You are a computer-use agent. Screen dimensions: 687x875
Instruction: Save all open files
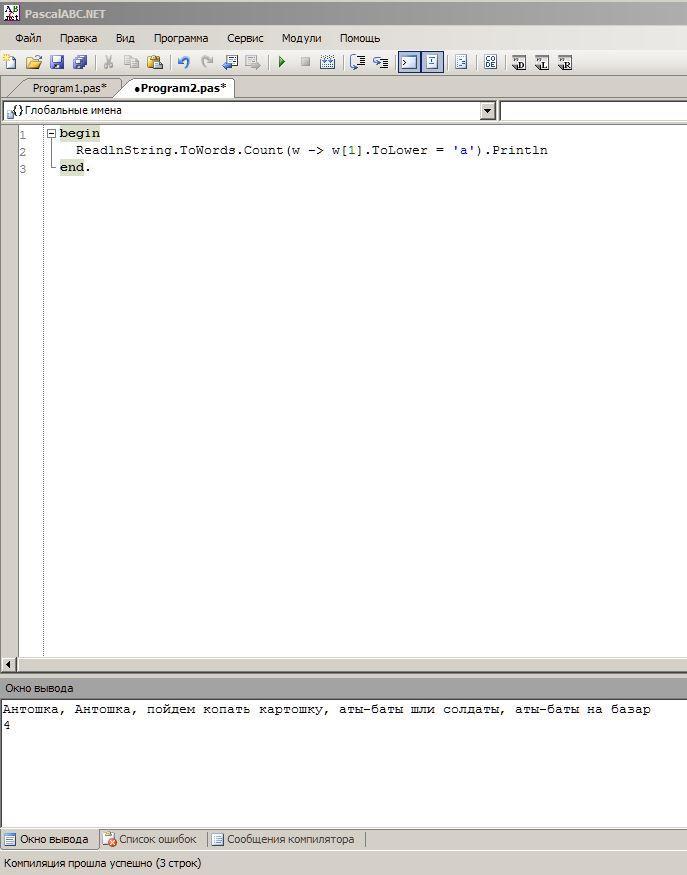pos(80,62)
